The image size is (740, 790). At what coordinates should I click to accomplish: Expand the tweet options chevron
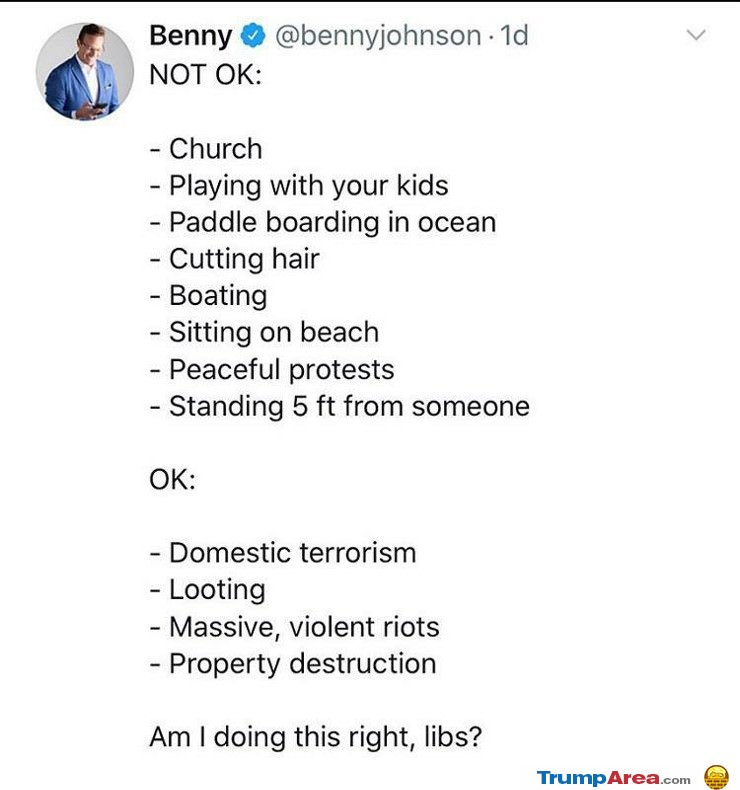tap(696, 35)
